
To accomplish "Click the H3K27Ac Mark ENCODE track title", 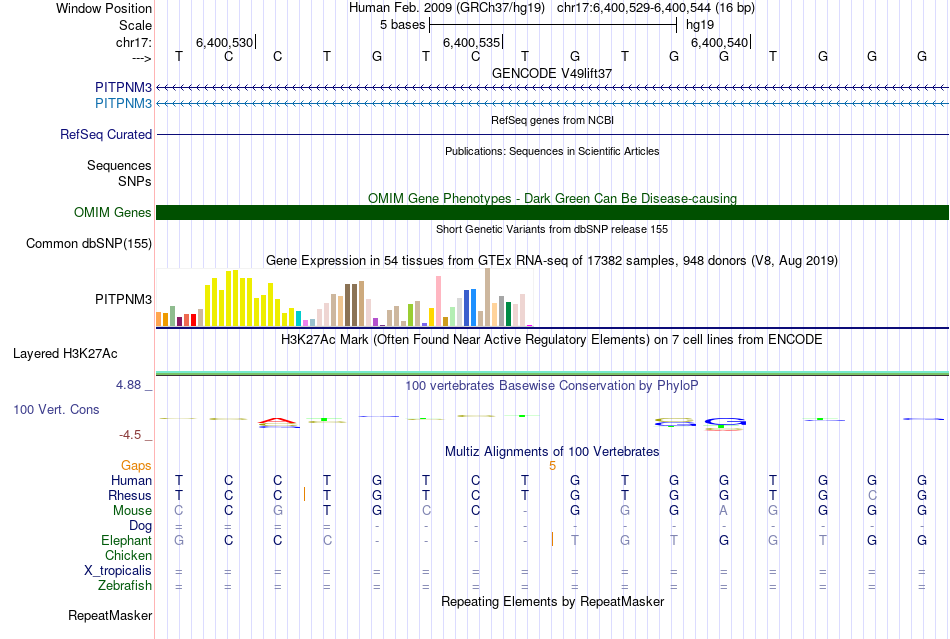I will [x=552, y=339].
